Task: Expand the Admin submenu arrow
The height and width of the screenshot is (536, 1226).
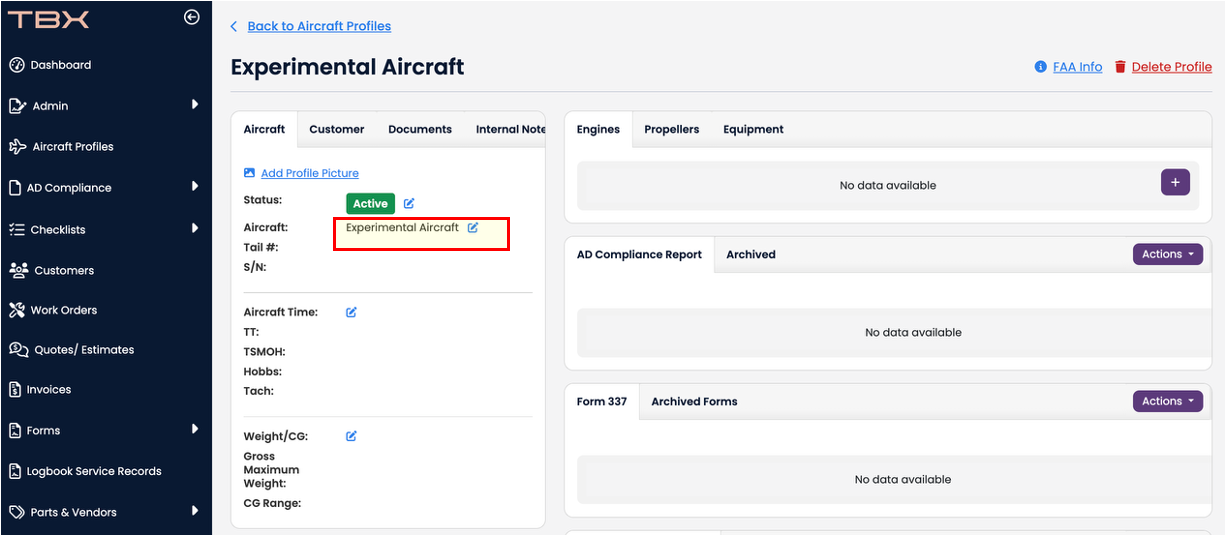Action: (x=195, y=104)
